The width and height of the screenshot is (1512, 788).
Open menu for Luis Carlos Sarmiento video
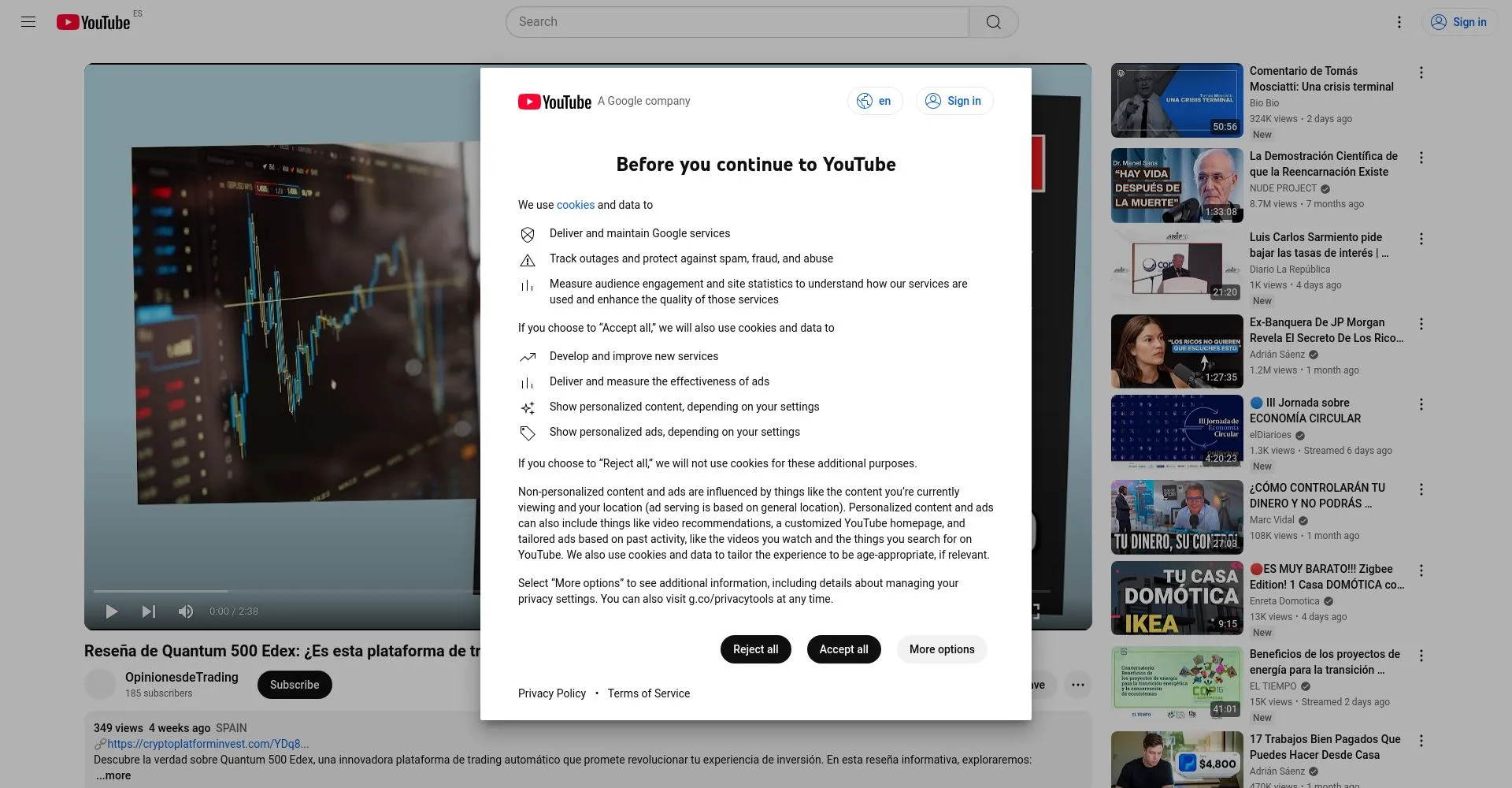click(1421, 239)
